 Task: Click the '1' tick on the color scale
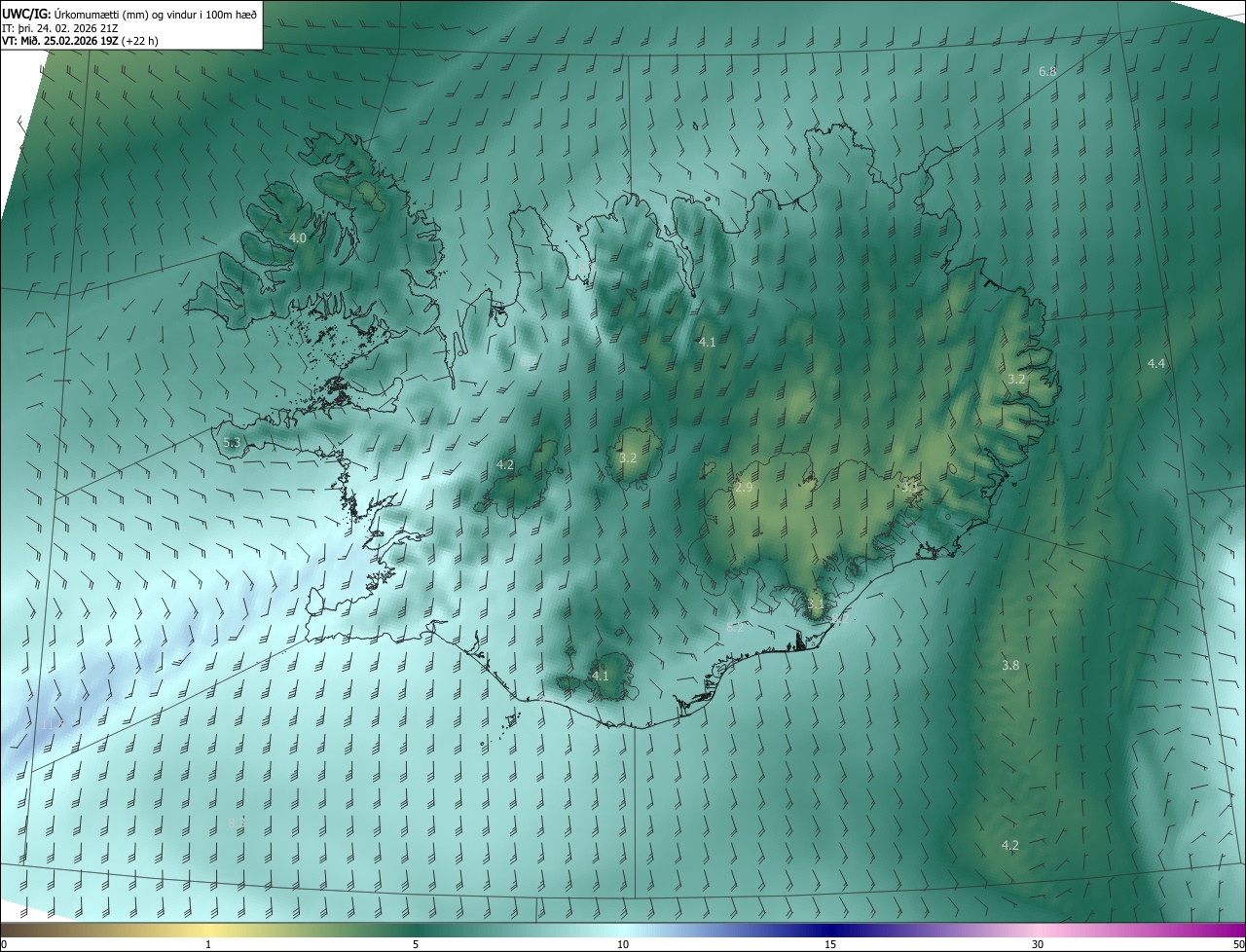(208, 944)
